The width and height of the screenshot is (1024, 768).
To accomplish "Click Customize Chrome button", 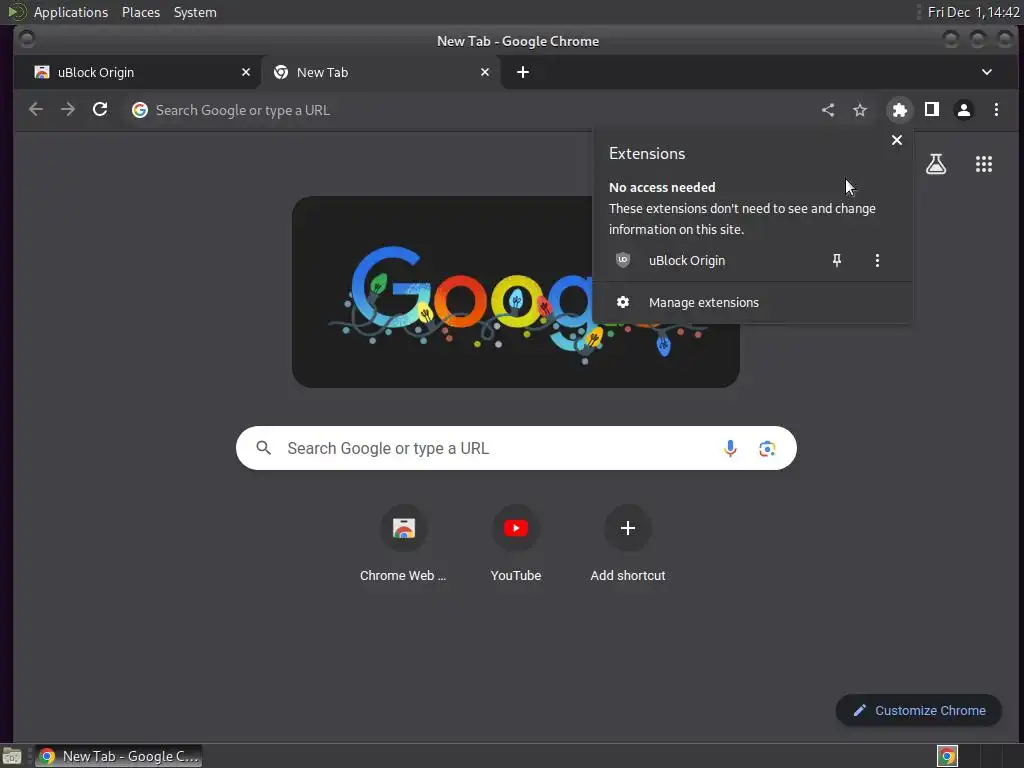I will (x=919, y=711).
